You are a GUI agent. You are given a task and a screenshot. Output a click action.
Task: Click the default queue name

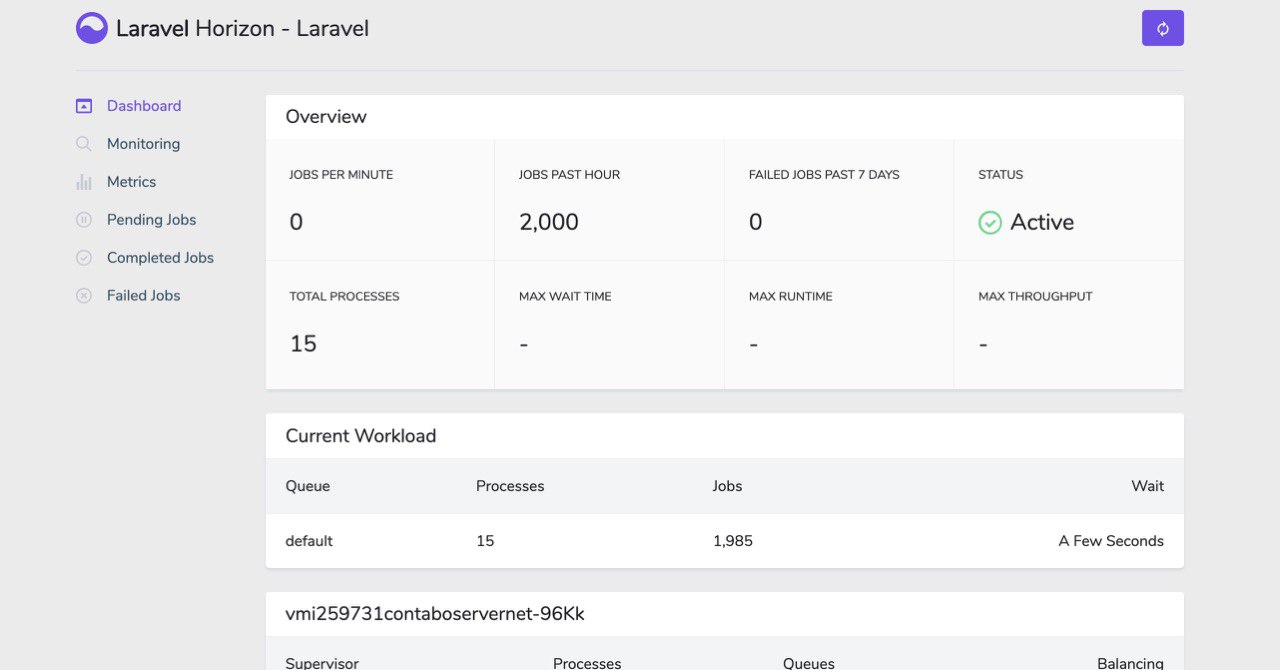pyautogui.click(x=309, y=541)
